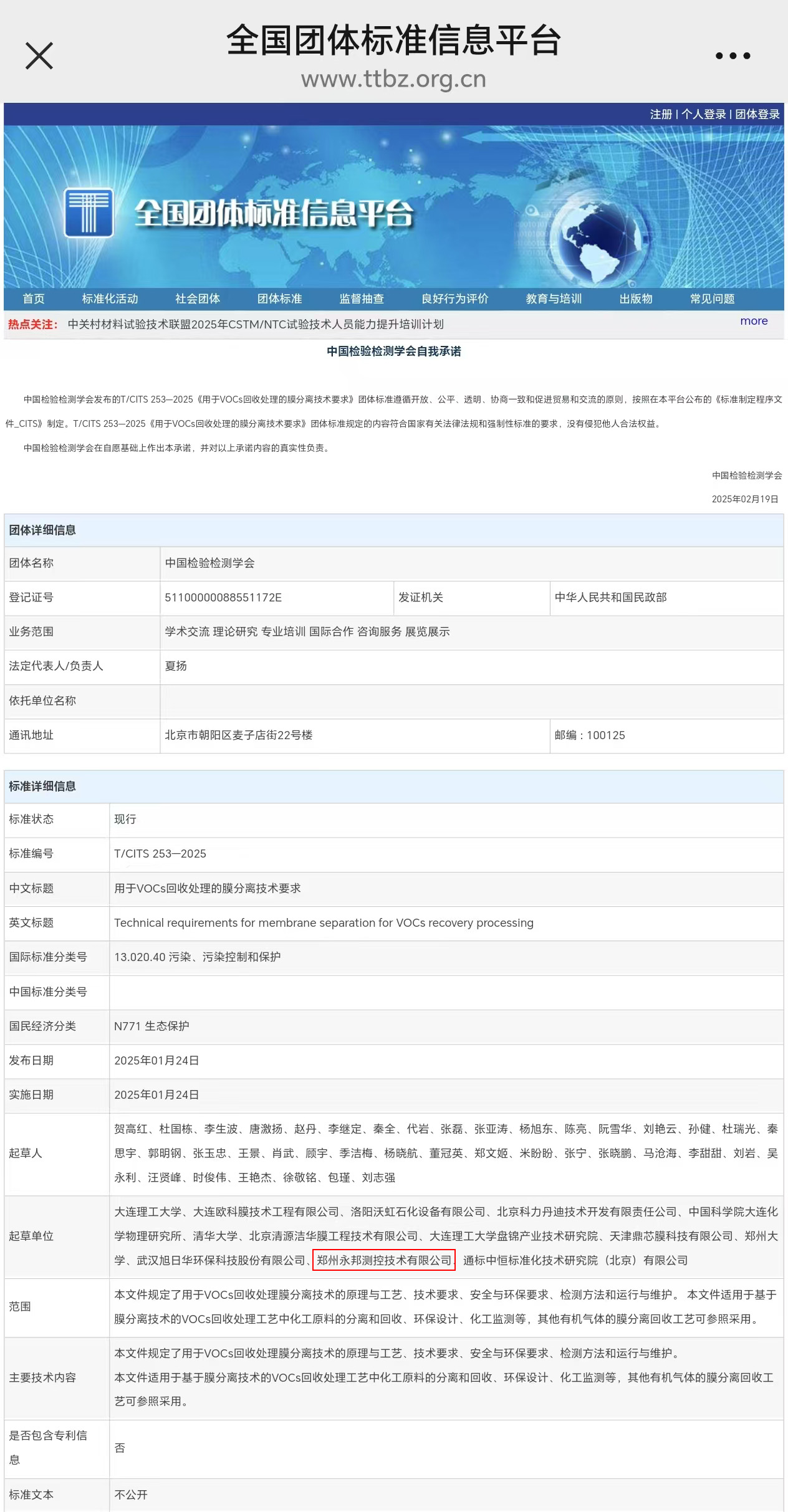Open the three-dot more options menu

733,55
